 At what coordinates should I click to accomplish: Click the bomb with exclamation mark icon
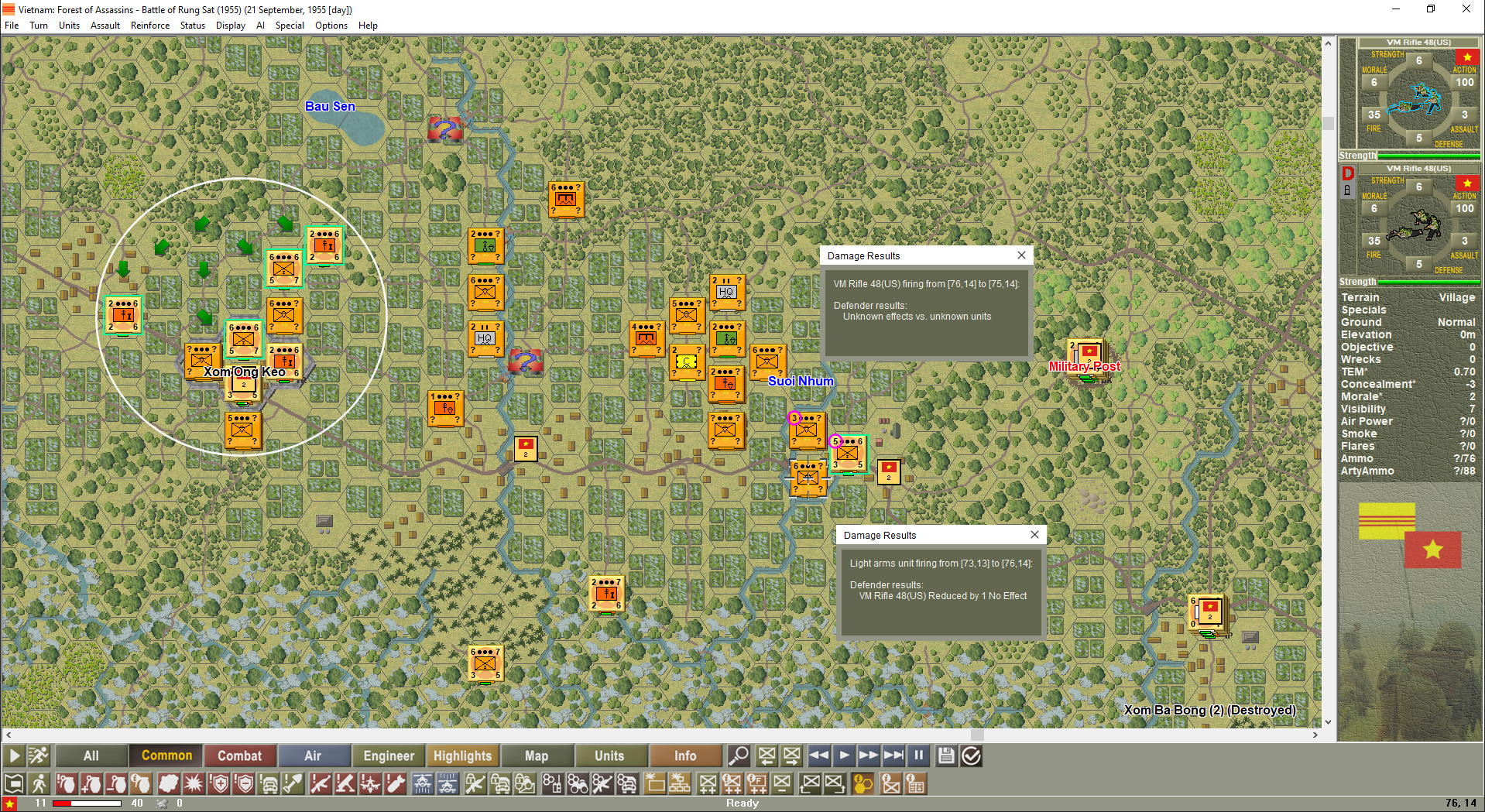tap(396, 784)
